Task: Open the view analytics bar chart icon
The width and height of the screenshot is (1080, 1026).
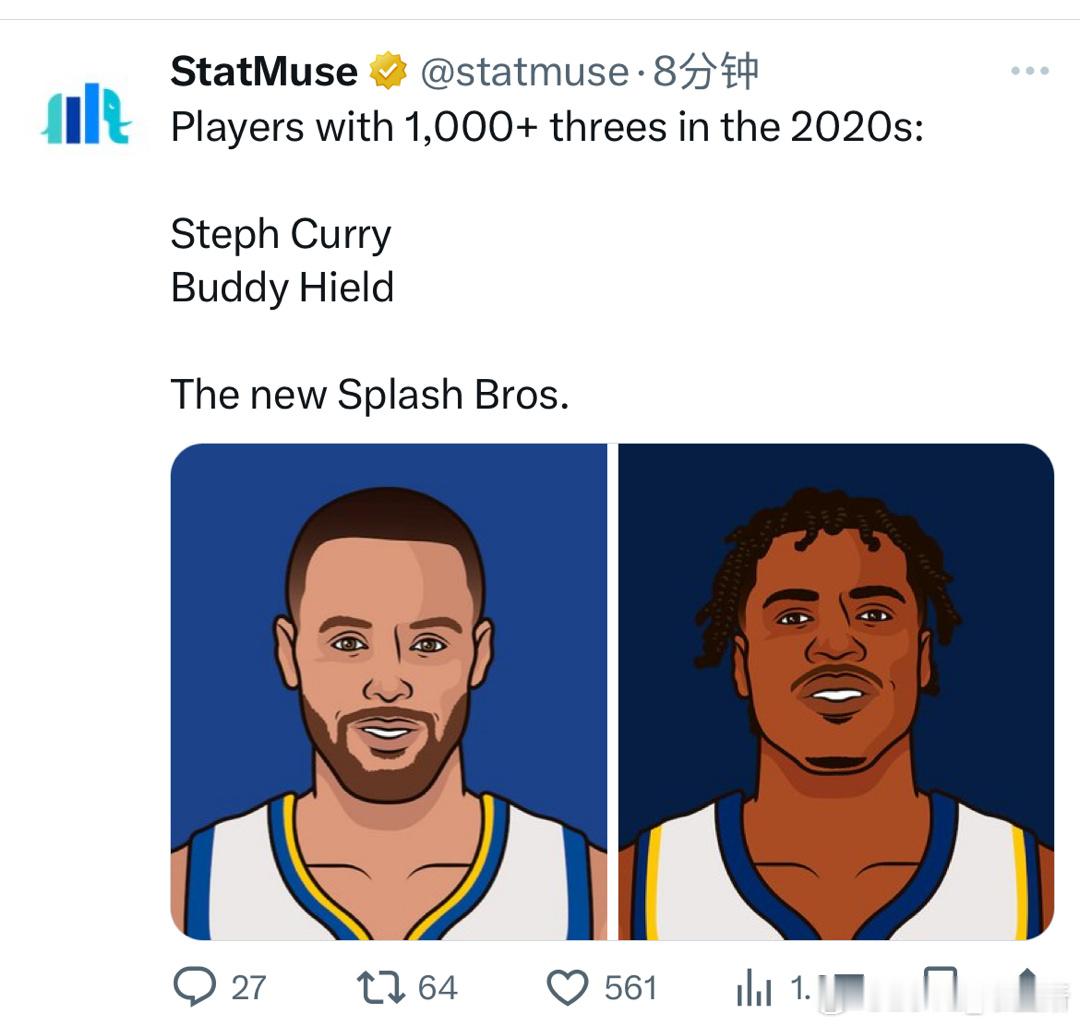Action: 754,988
